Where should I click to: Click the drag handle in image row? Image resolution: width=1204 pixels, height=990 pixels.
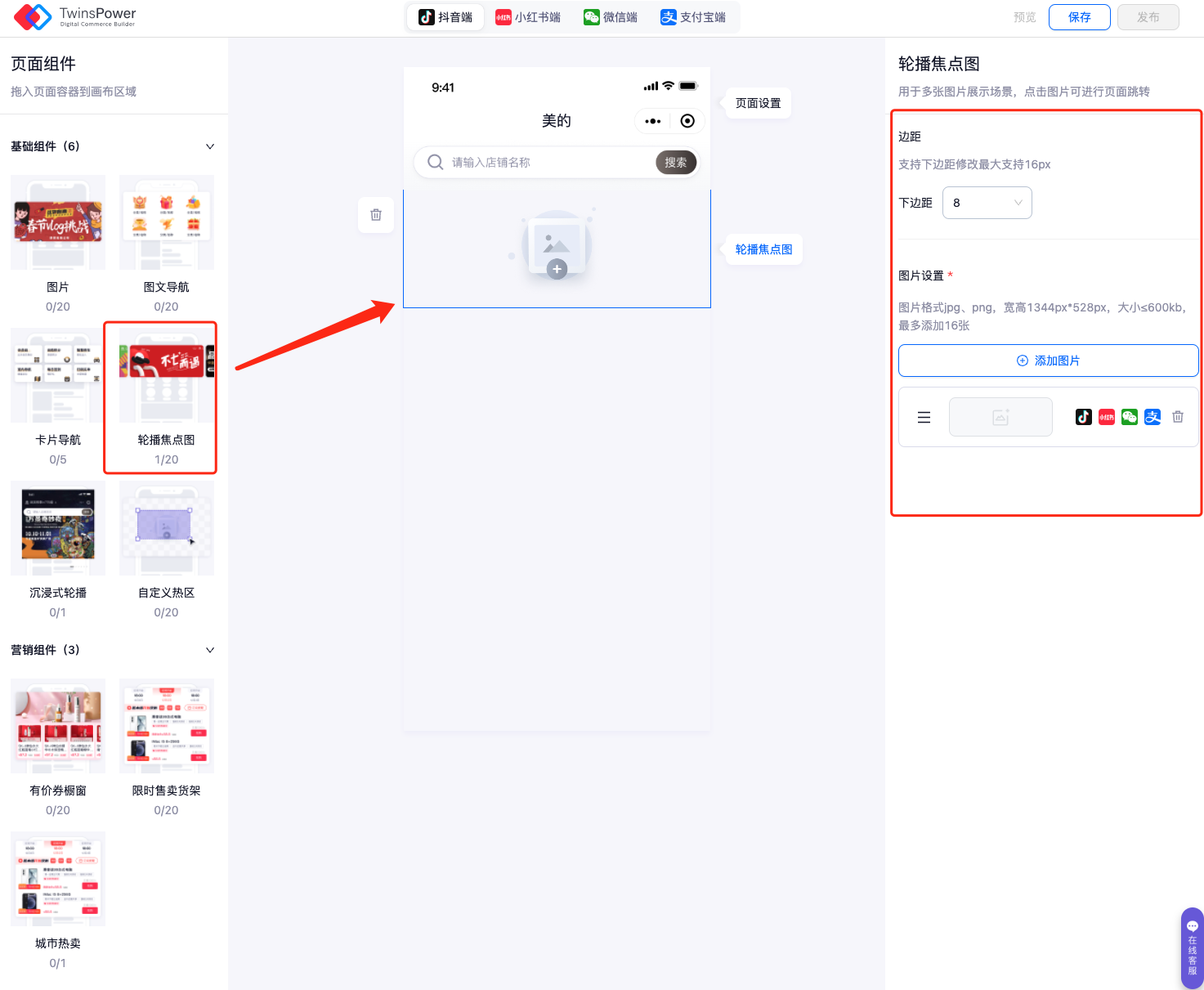tap(924, 418)
